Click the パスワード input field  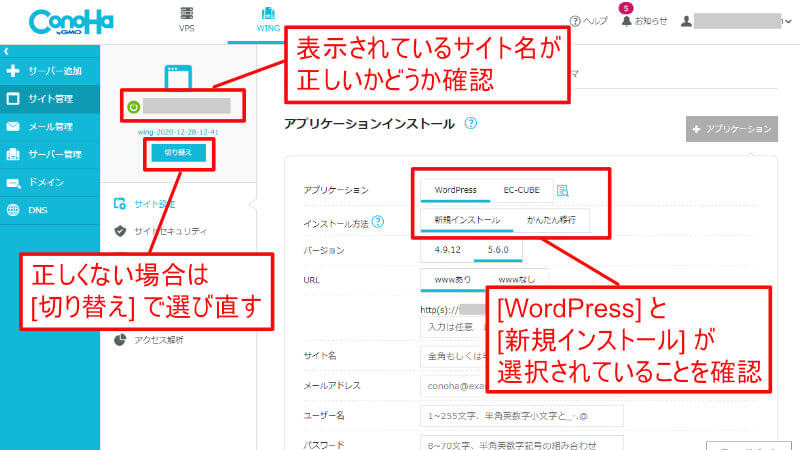(521, 443)
